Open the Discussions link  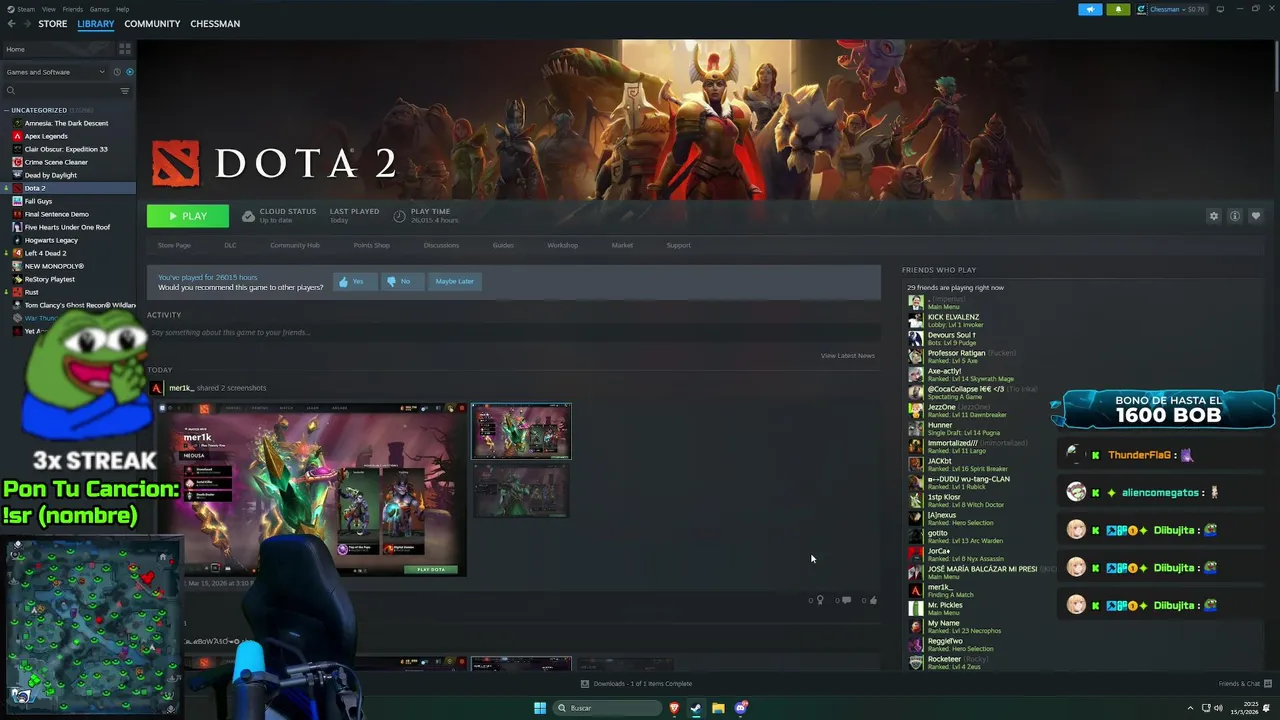pos(441,245)
